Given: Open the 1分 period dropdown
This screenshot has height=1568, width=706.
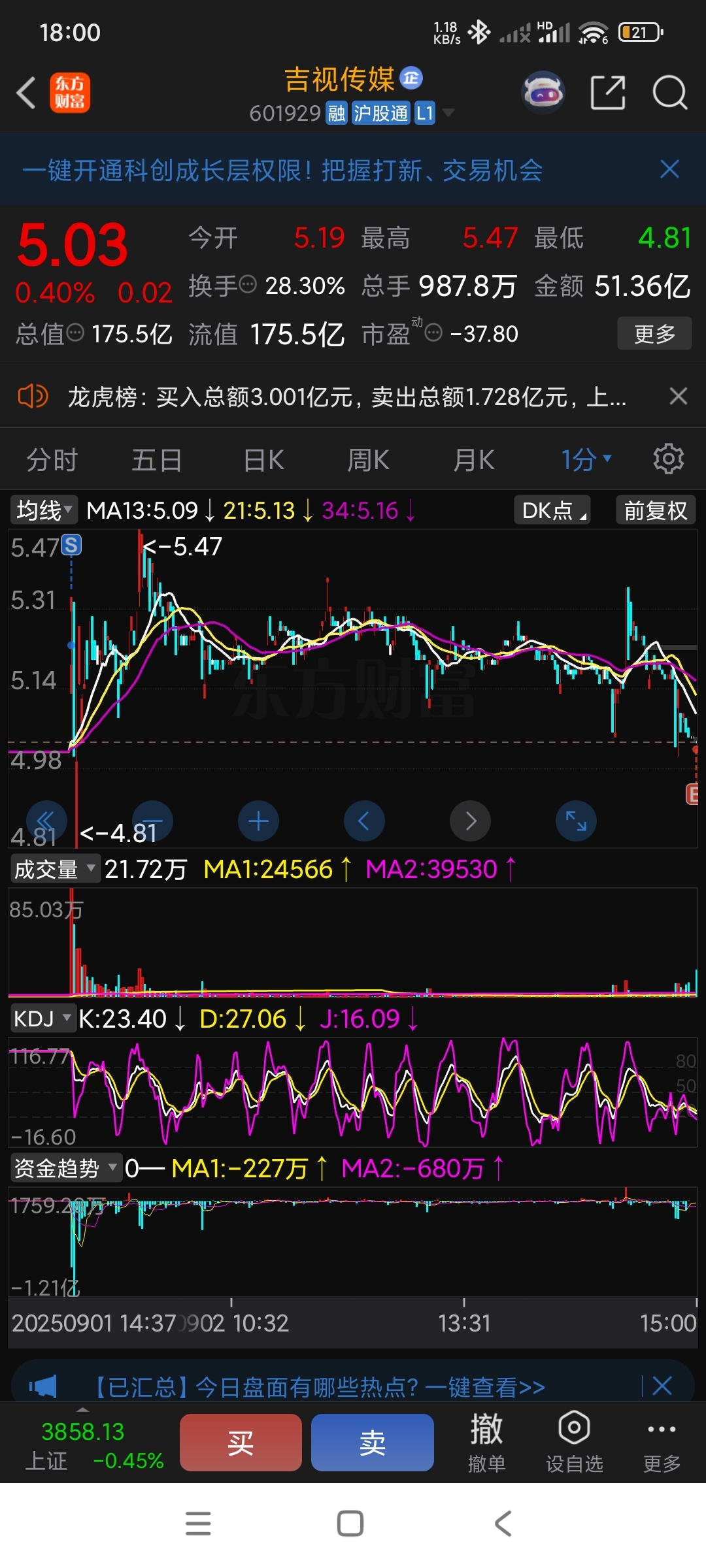Looking at the screenshot, I should (x=586, y=459).
